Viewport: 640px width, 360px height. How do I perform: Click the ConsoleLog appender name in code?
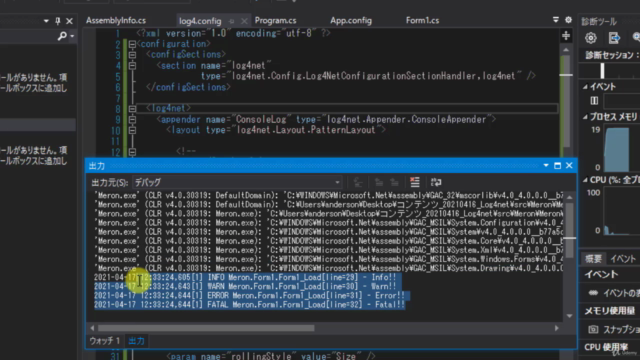click(261, 120)
